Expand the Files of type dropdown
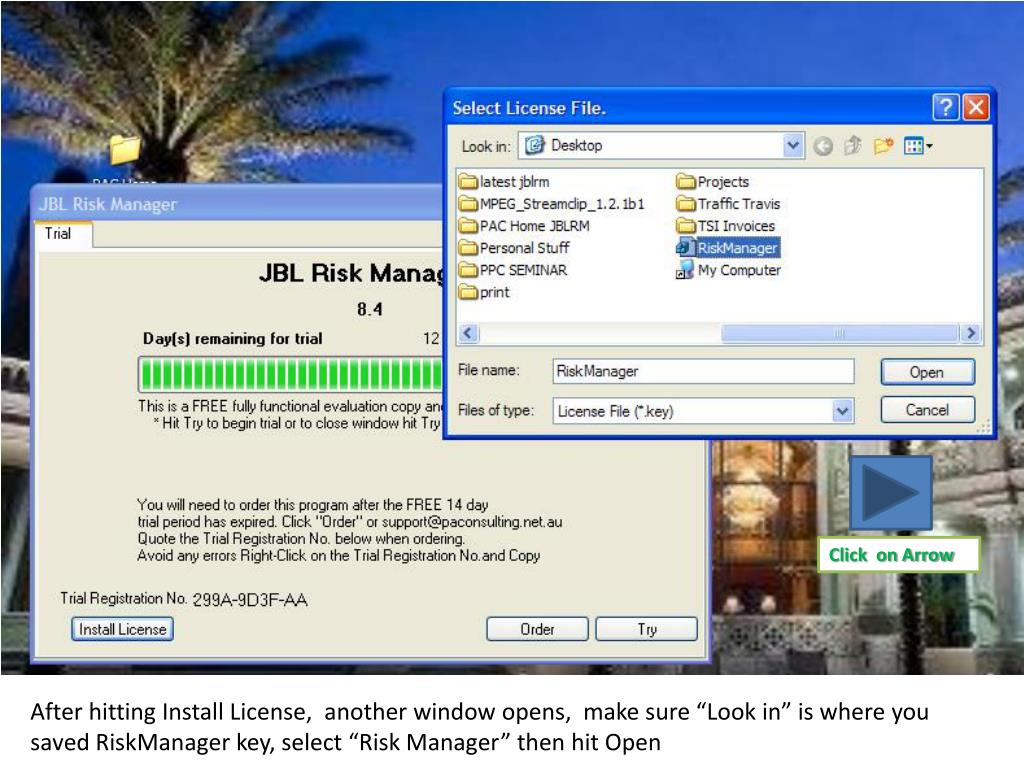Image resolution: width=1024 pixels, height=768 pixels. [842, 411]
